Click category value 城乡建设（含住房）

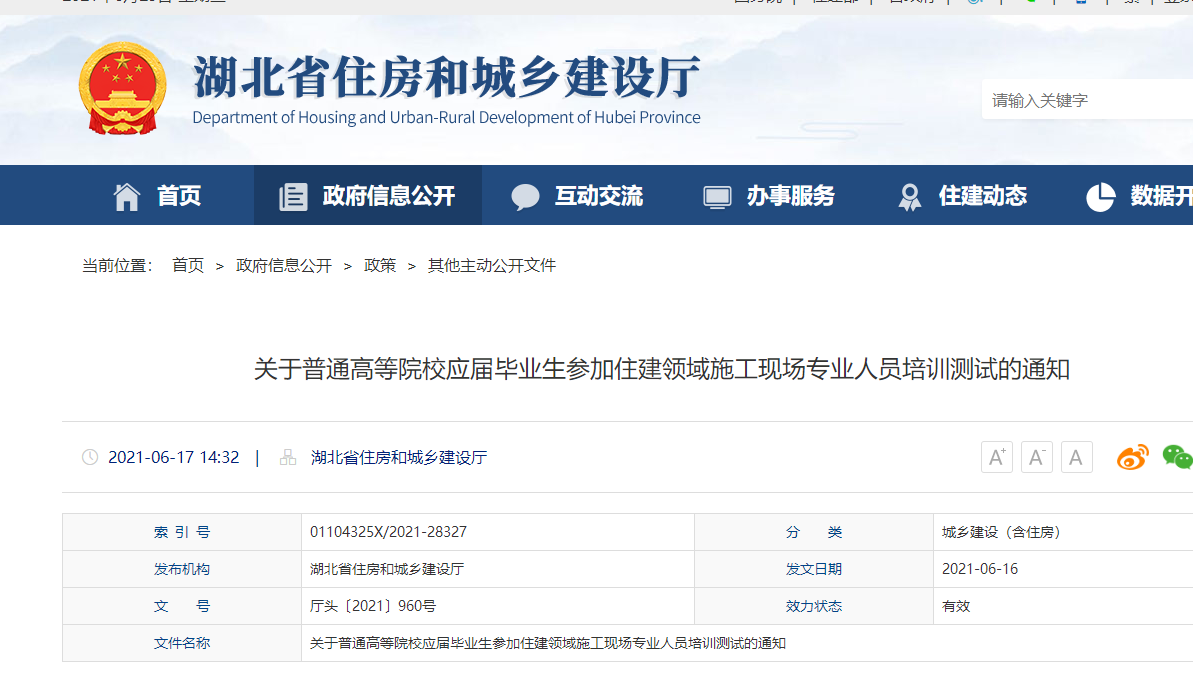pos(1002,532)
